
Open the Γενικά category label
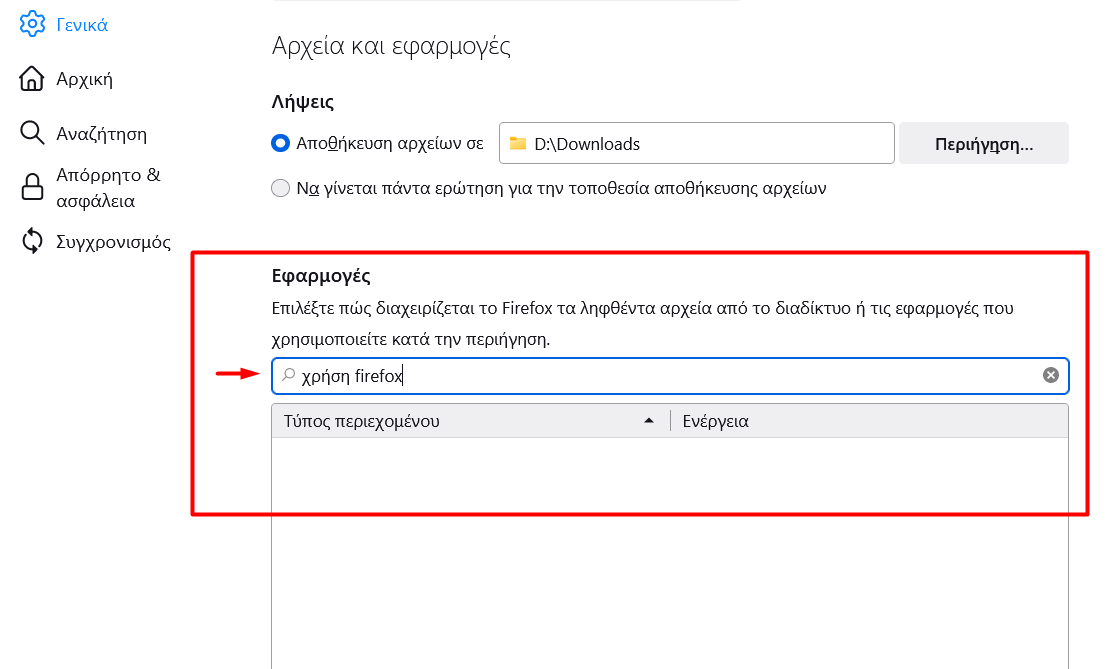(x=82, y=25)
